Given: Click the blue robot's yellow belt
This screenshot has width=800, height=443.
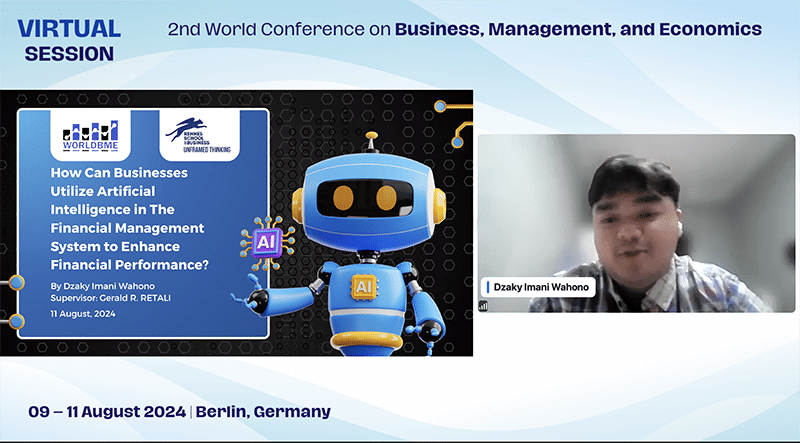Looking at the screenshot, I should 361,340.
